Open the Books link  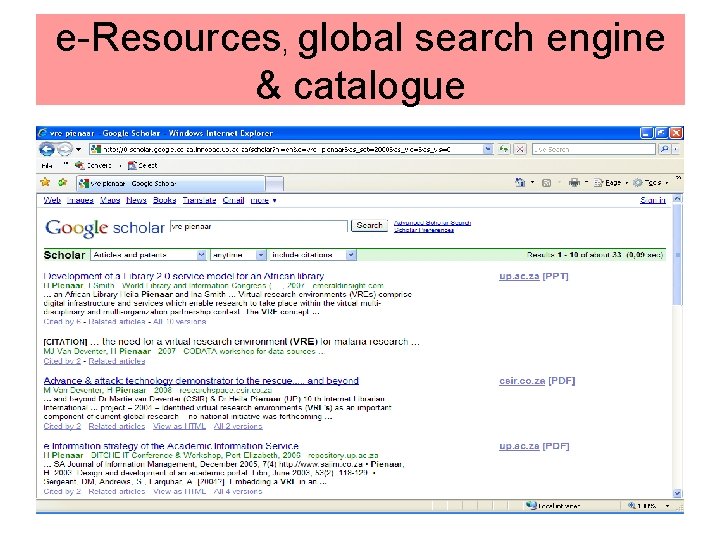tap(164, 200)
